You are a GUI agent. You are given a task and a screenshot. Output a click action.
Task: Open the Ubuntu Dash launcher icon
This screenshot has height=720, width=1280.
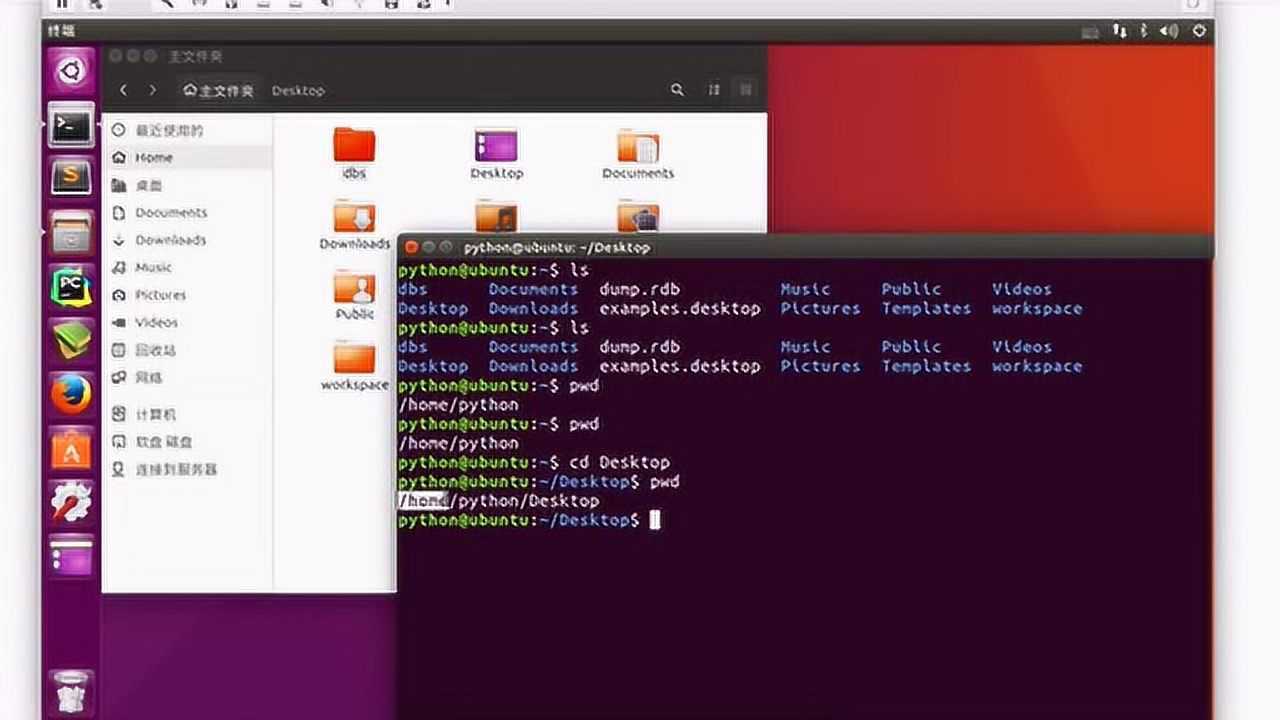[72, 71]
